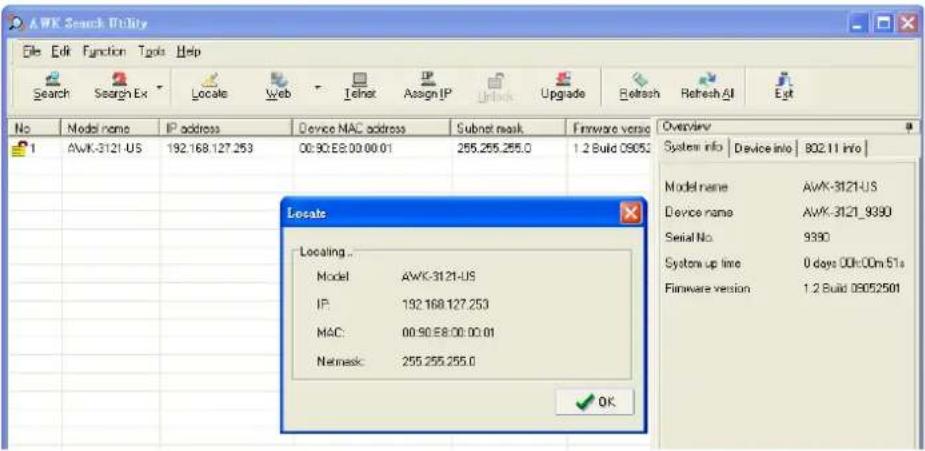925x451 pixels.
Task: Launch the Telnet toolbar icon
Action: point(360,87)
